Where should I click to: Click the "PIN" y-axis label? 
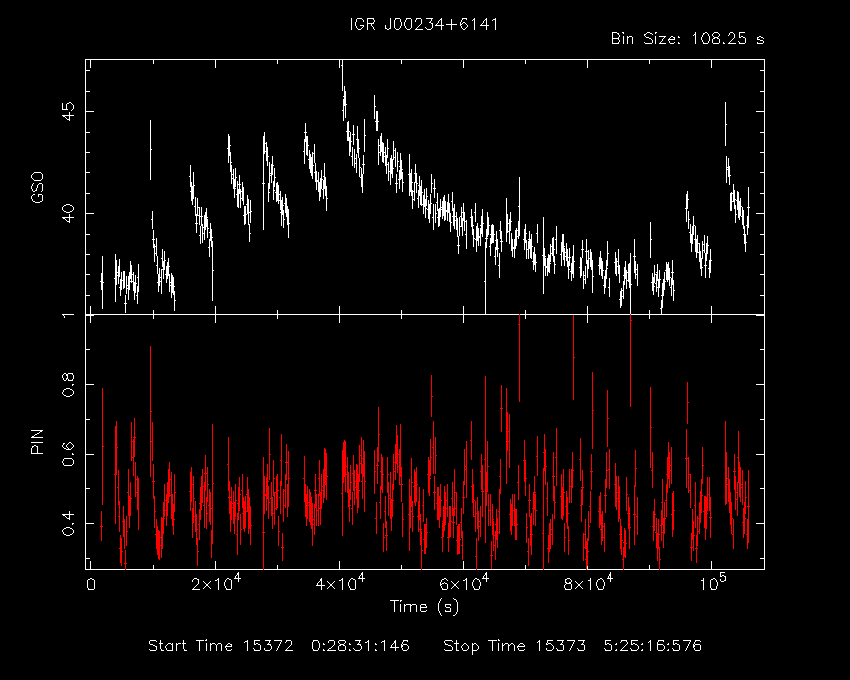point(37,441)
